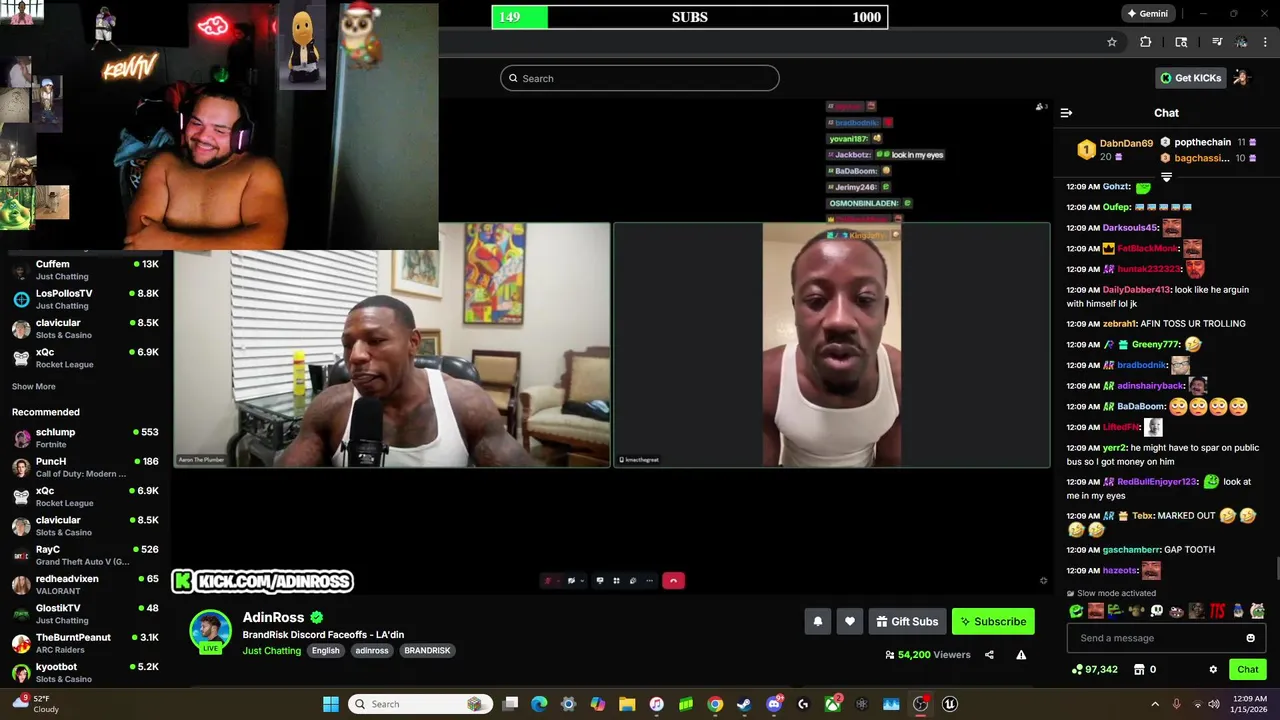Click the Windows taskbar Search box

pyautogui.click(x=420, y=704)
